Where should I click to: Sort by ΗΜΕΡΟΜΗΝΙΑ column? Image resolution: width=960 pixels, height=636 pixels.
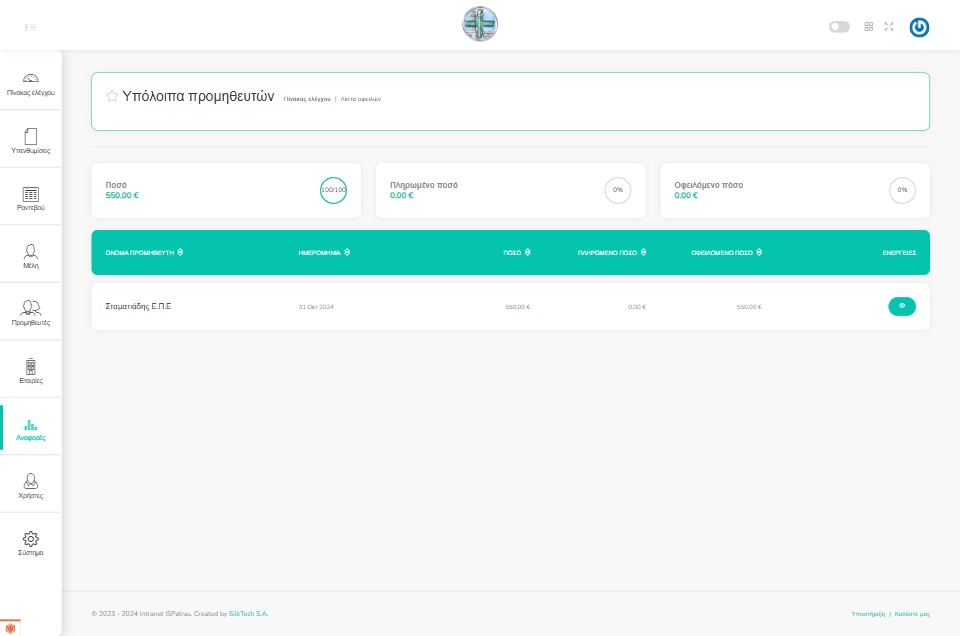[x=324, y=253]
